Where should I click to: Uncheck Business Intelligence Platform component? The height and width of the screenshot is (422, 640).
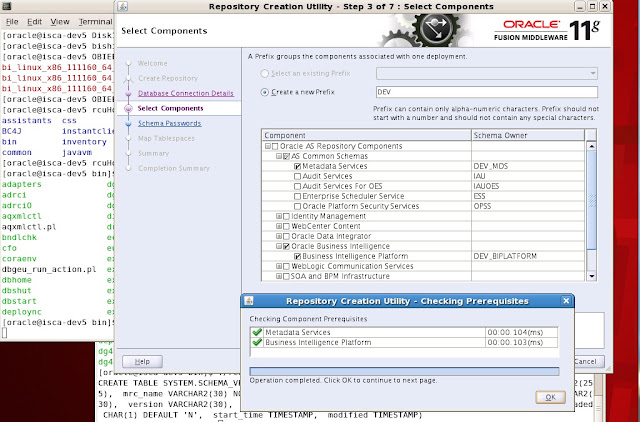point(297,256)
